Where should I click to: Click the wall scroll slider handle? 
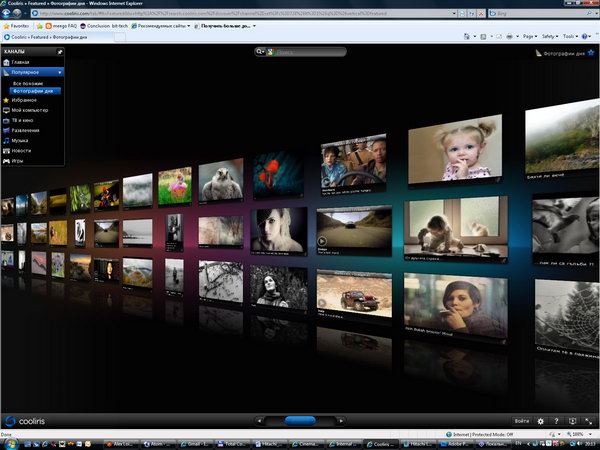click(299, 421)
